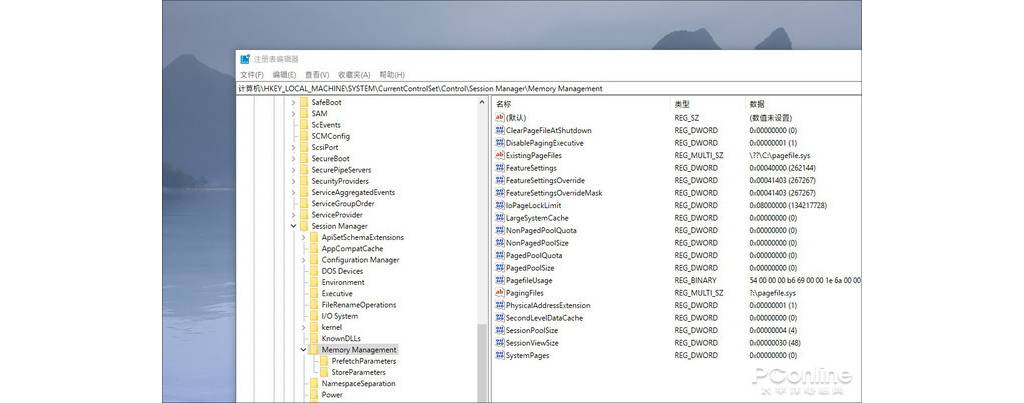Select the AppCompatCache folder icon
Viewport: 1024px width, 403px height.
click(314, 249)
